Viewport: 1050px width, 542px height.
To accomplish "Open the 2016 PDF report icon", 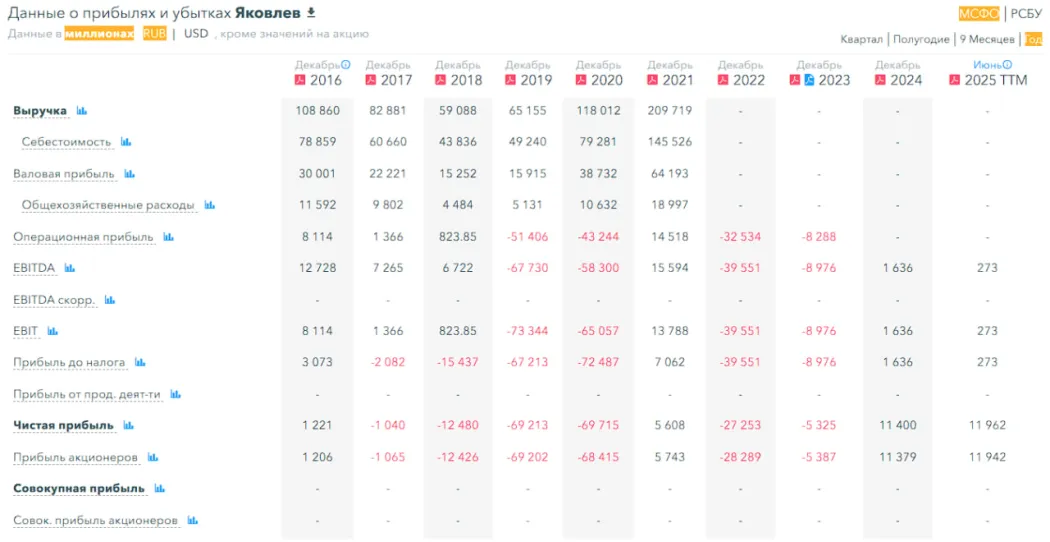I will 299,80.
